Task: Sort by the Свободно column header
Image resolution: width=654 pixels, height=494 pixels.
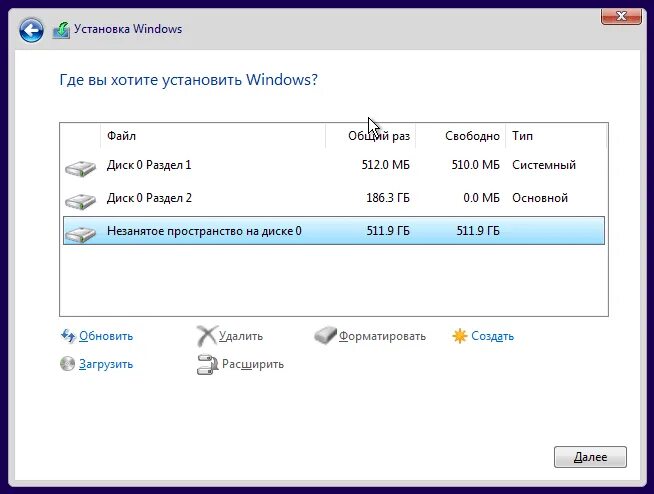Action: pyautogui.click(x=460, y=136)
